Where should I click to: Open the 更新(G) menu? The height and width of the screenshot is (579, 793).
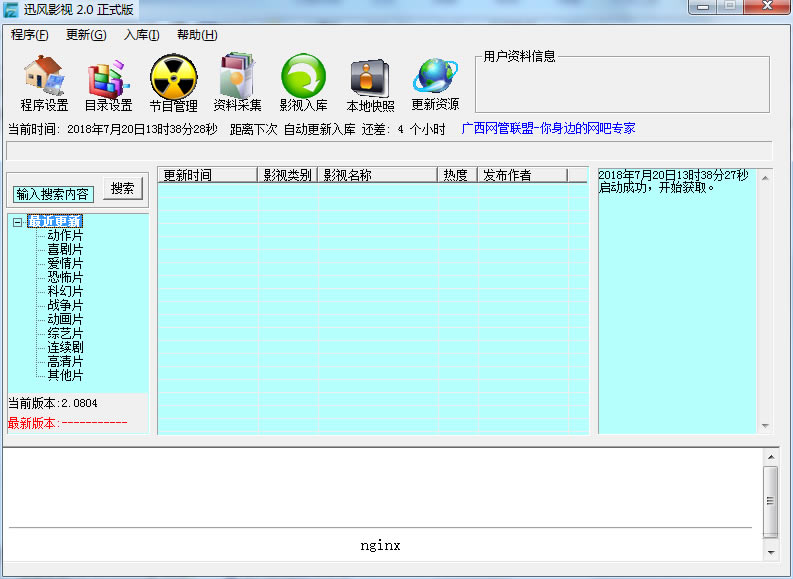[85, 35]
